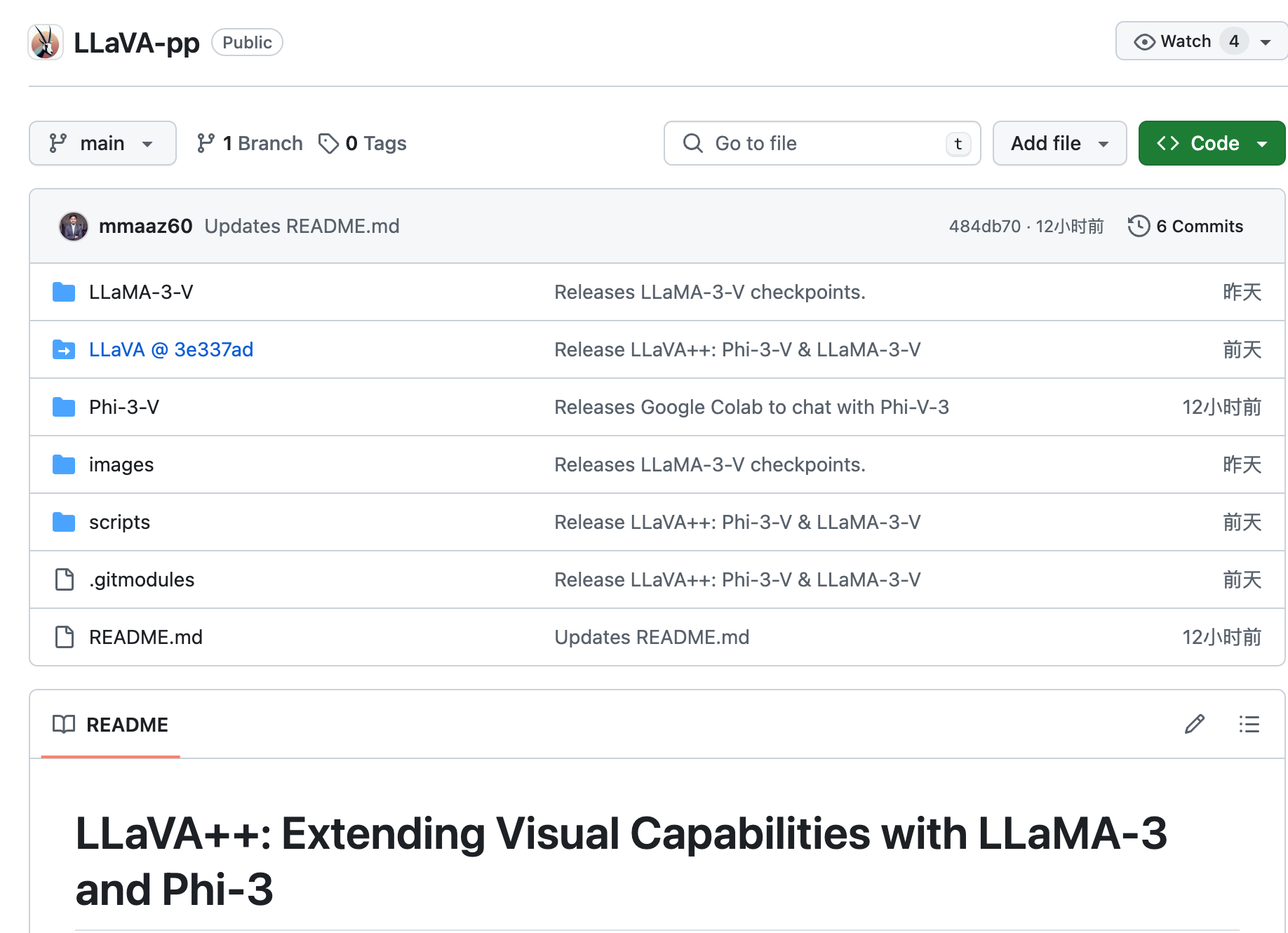The height and width of the screenshot is (933, 1288).
Task: Open the LLaMA-3-V folder
Action: coord(141,292)
